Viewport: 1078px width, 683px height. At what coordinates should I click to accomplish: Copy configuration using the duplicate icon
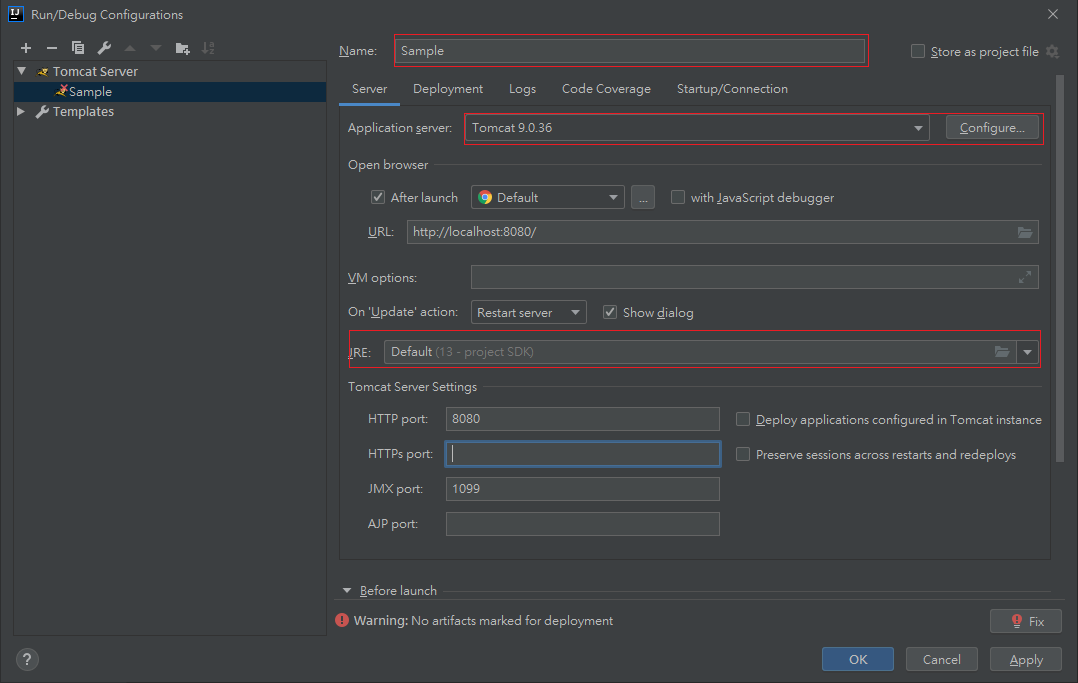pyautogui.click(x=78, y=47)
